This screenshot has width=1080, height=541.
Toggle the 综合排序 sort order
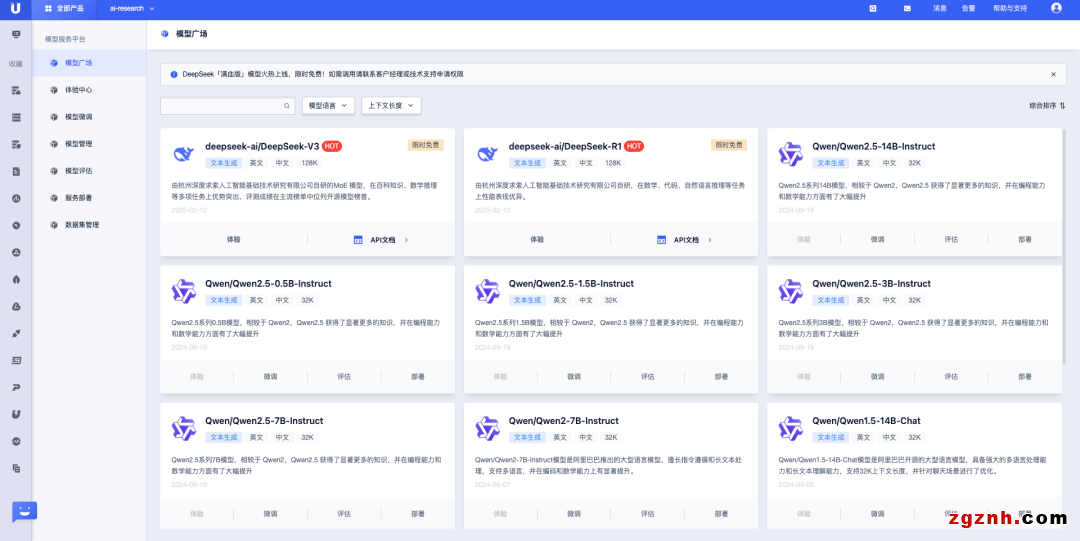(x=1047, y=105)
